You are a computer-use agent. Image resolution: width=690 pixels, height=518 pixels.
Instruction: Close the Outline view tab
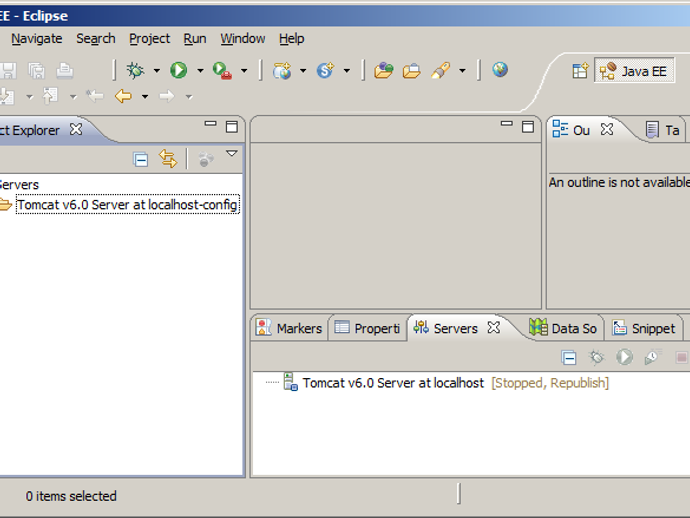[x=607, y=129]
